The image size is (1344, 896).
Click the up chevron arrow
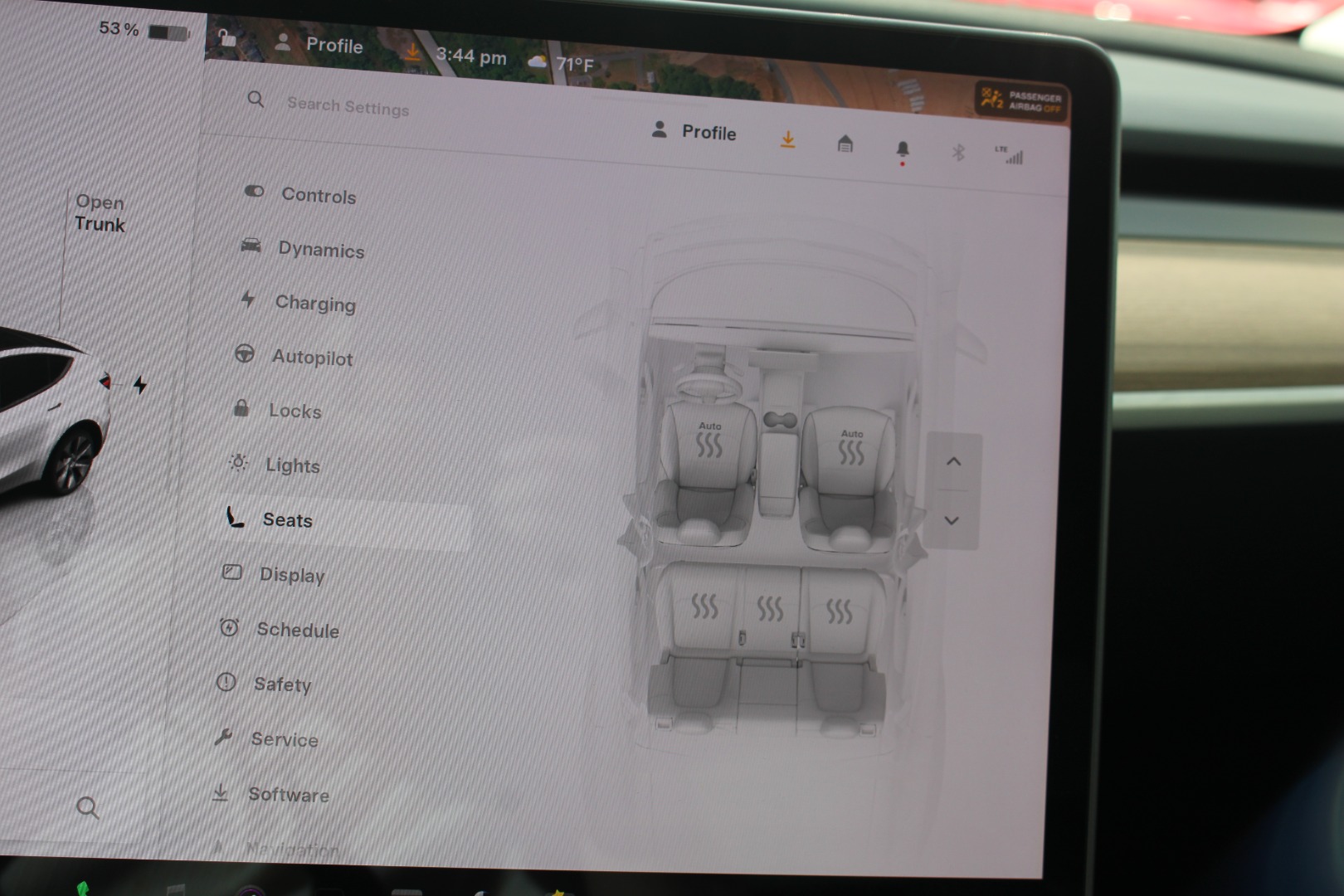tap(953, 462)
